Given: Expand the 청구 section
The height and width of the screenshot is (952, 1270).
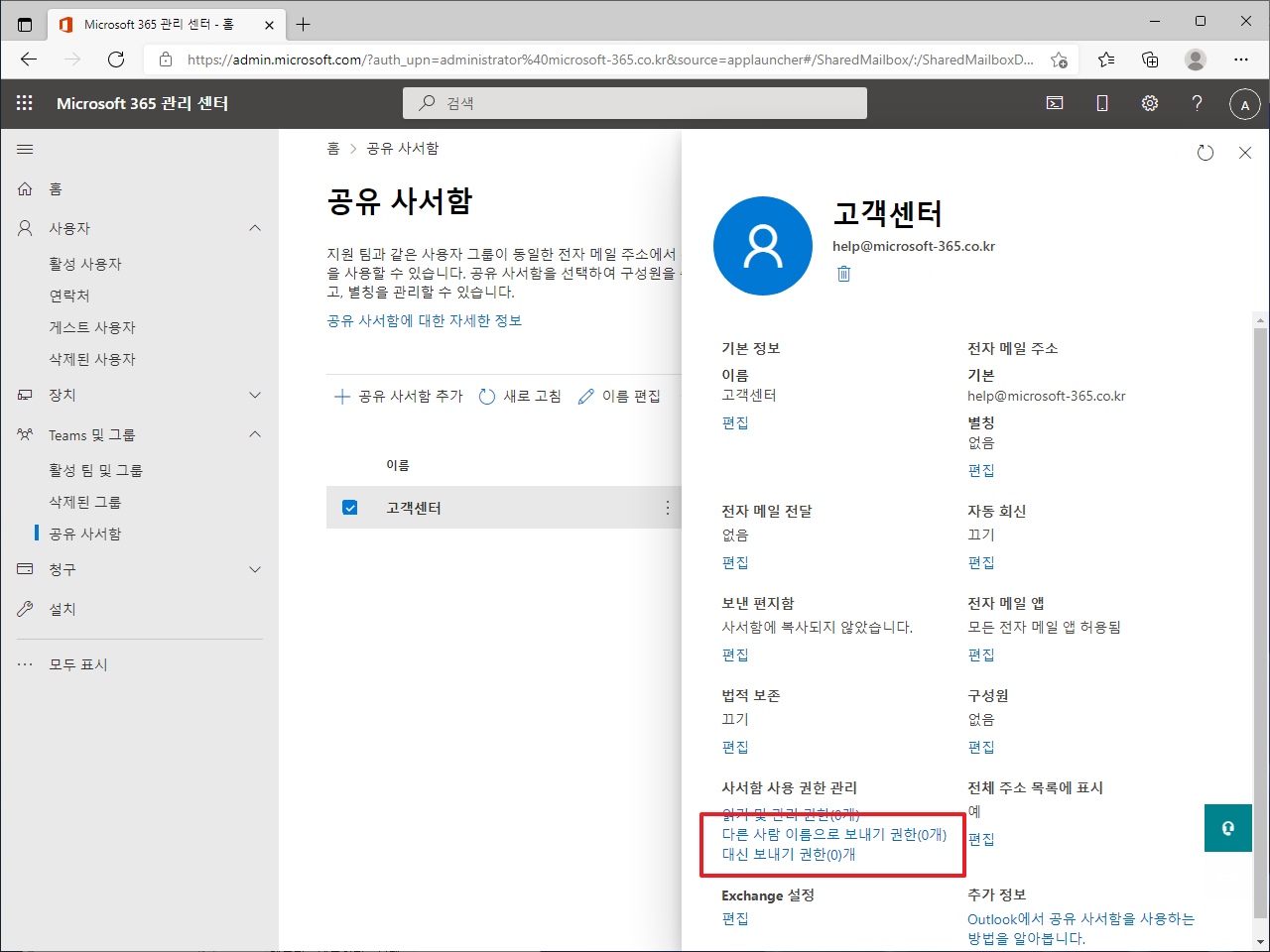Looking at the screenshot, I should coord(255,569).
